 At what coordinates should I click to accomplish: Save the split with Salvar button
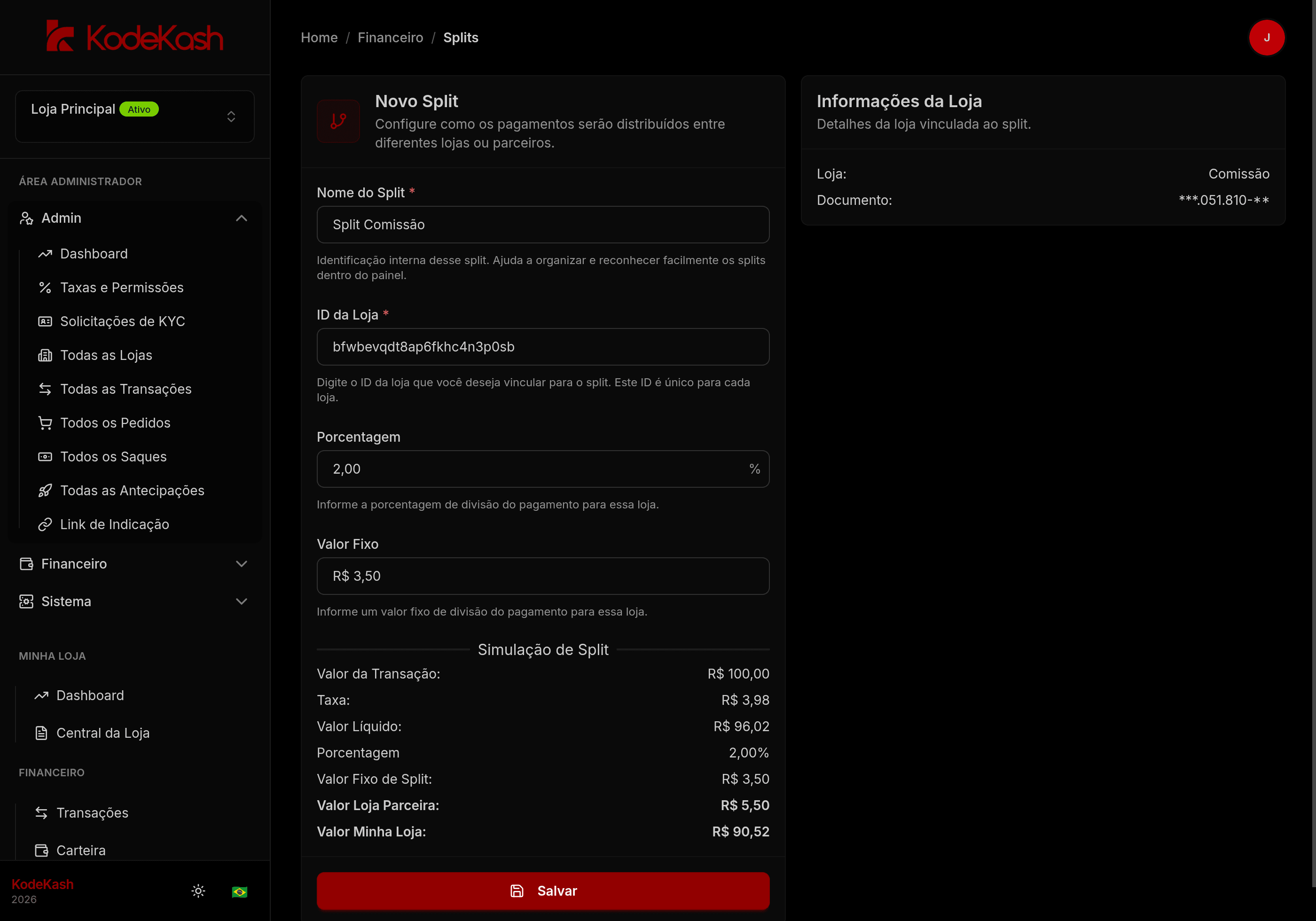click(x=543, y=890)
